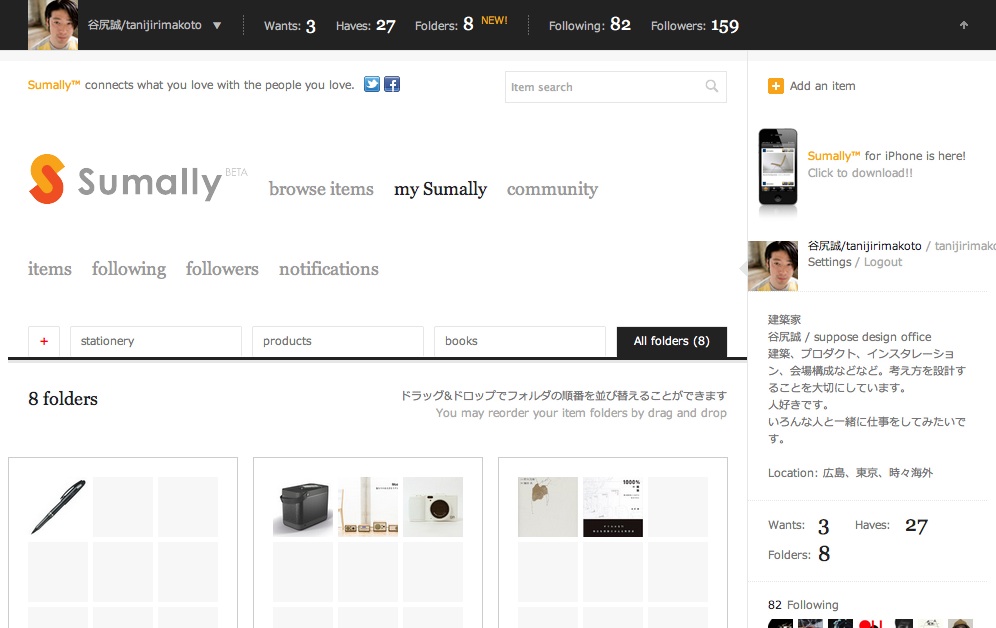Click the Location: 広島、東京、時々海外 text

[850, 473]
